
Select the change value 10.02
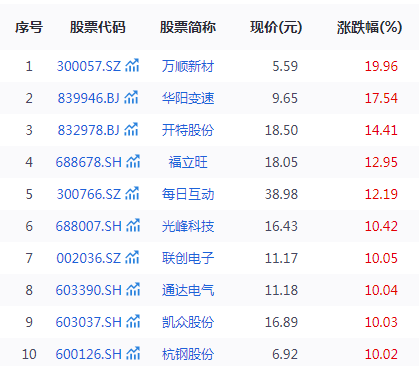click(x=381, y=354)
